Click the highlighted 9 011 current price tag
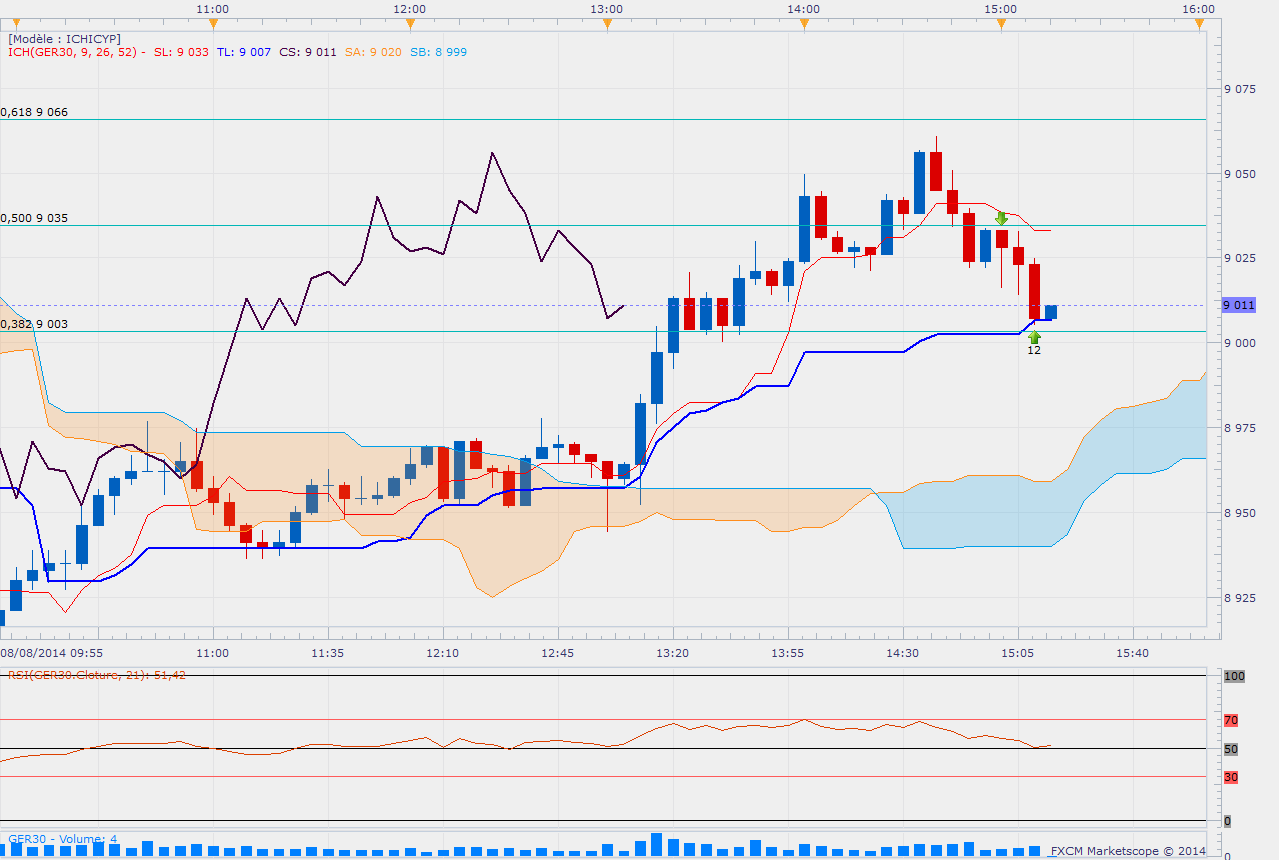The height and width of the screenshot is (860, 1279). (x=1240, y=305)
